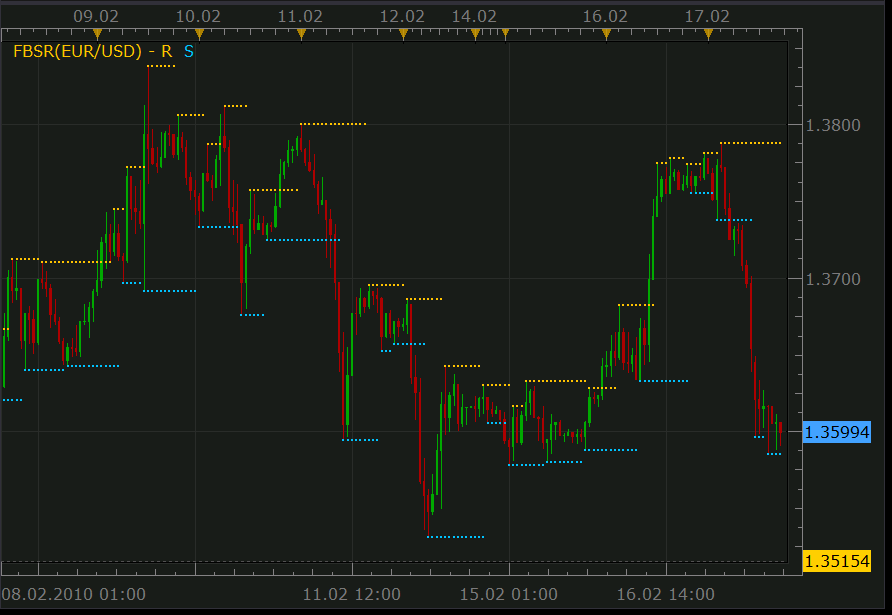Click the blue S support legend letter

pos(189,52)
